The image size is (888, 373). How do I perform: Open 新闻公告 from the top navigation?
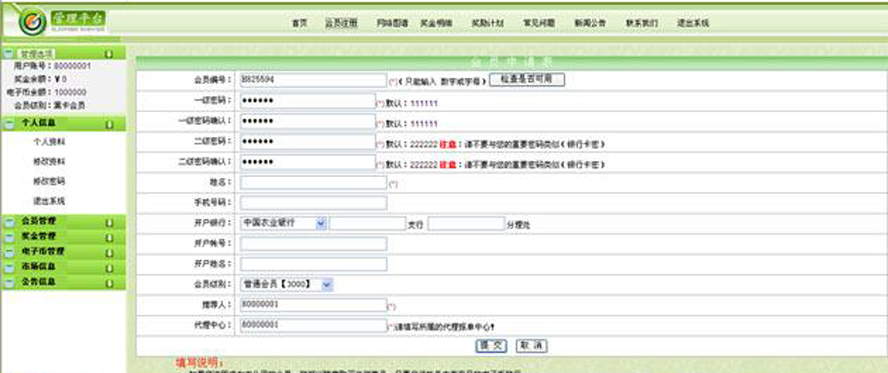click(590, 23)
